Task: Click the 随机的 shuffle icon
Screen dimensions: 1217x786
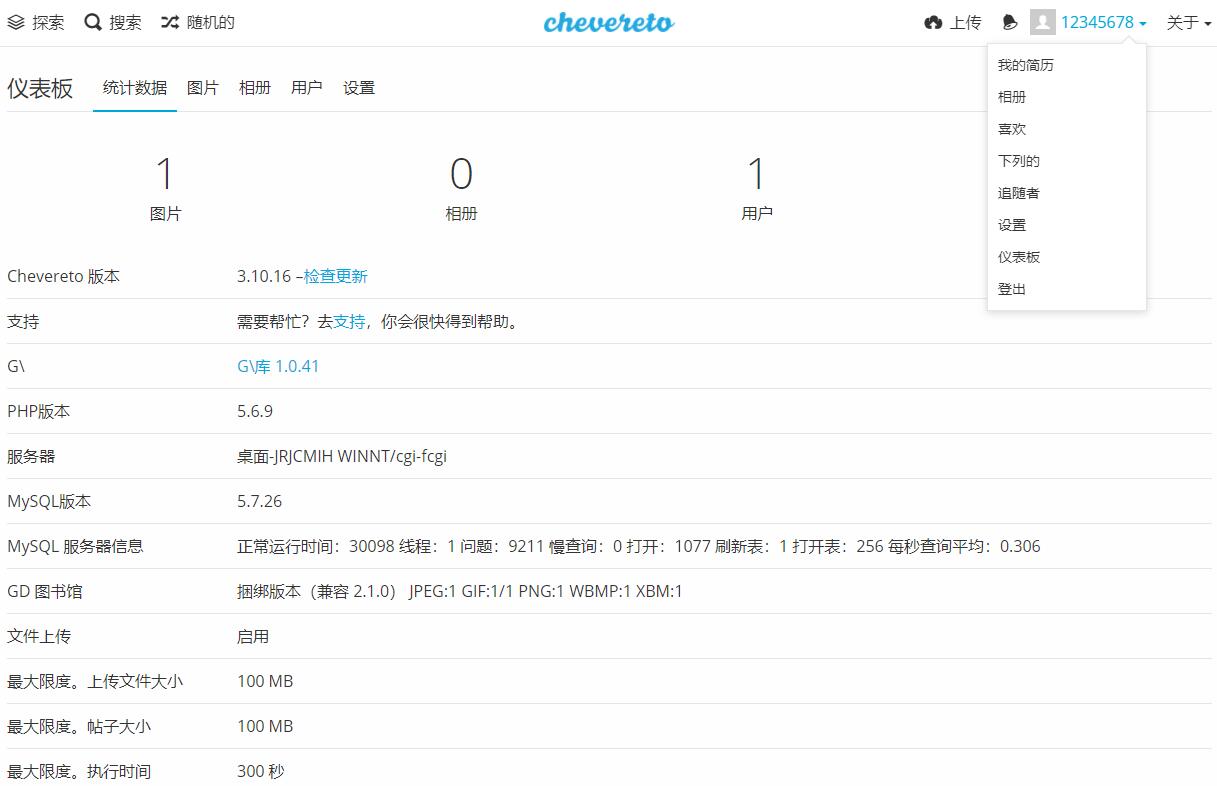Action: tap(170, 22)
